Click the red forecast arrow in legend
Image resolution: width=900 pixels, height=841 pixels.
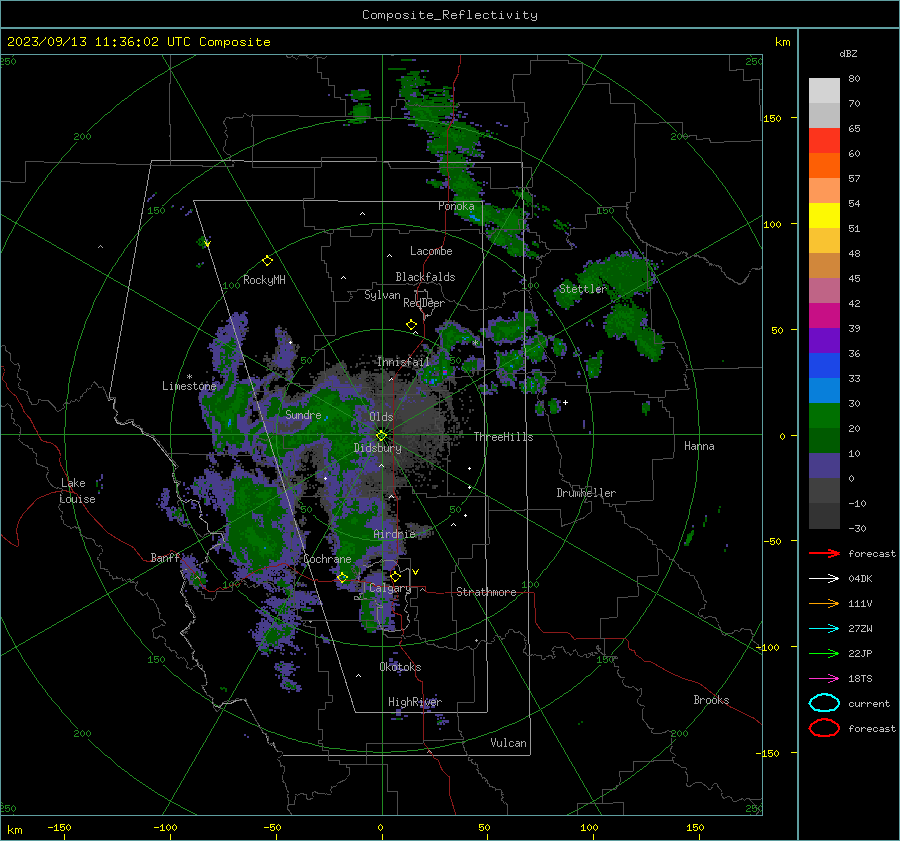click(x=824, y=553)
